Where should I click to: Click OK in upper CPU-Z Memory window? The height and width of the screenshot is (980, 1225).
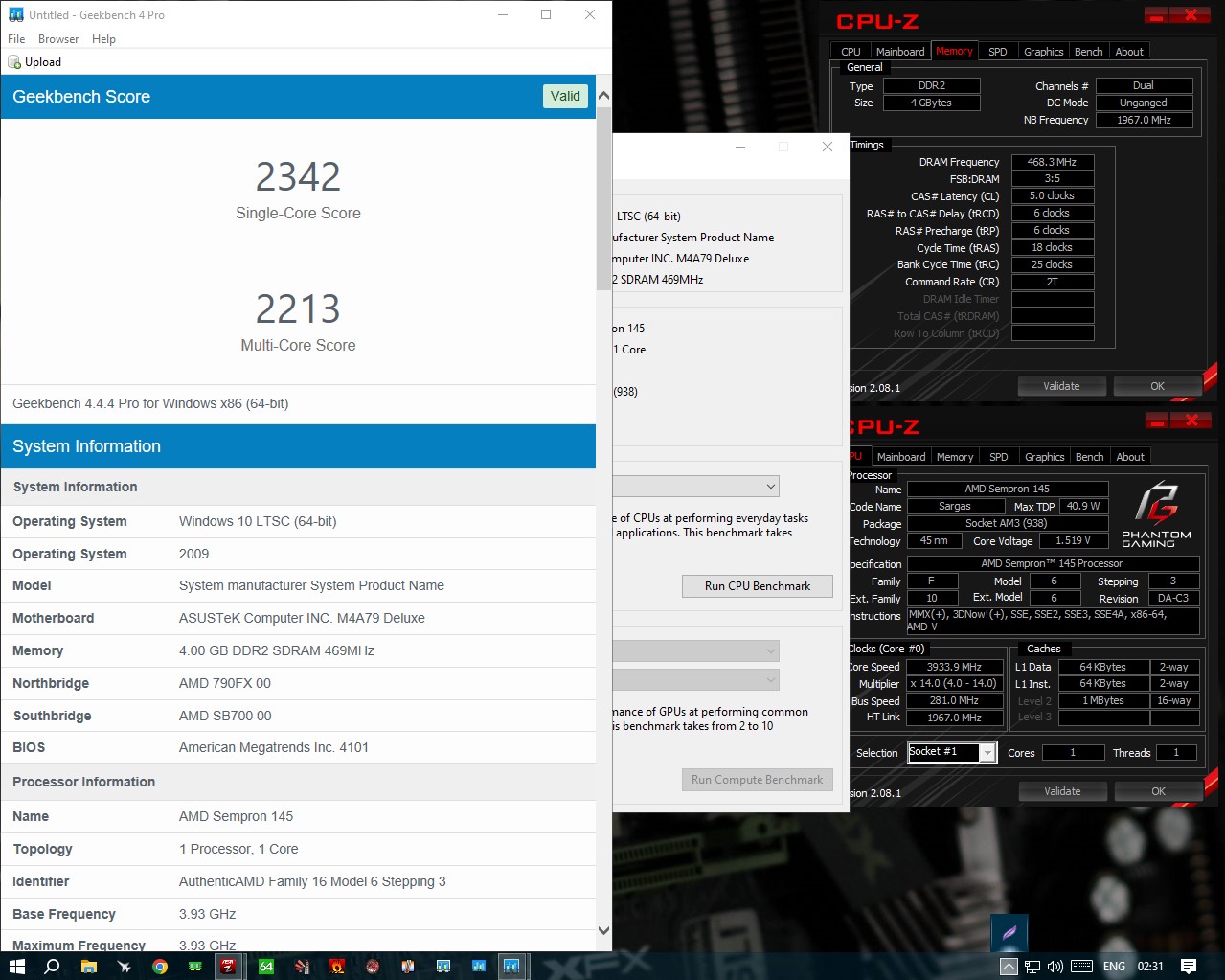click(1157, 386)
